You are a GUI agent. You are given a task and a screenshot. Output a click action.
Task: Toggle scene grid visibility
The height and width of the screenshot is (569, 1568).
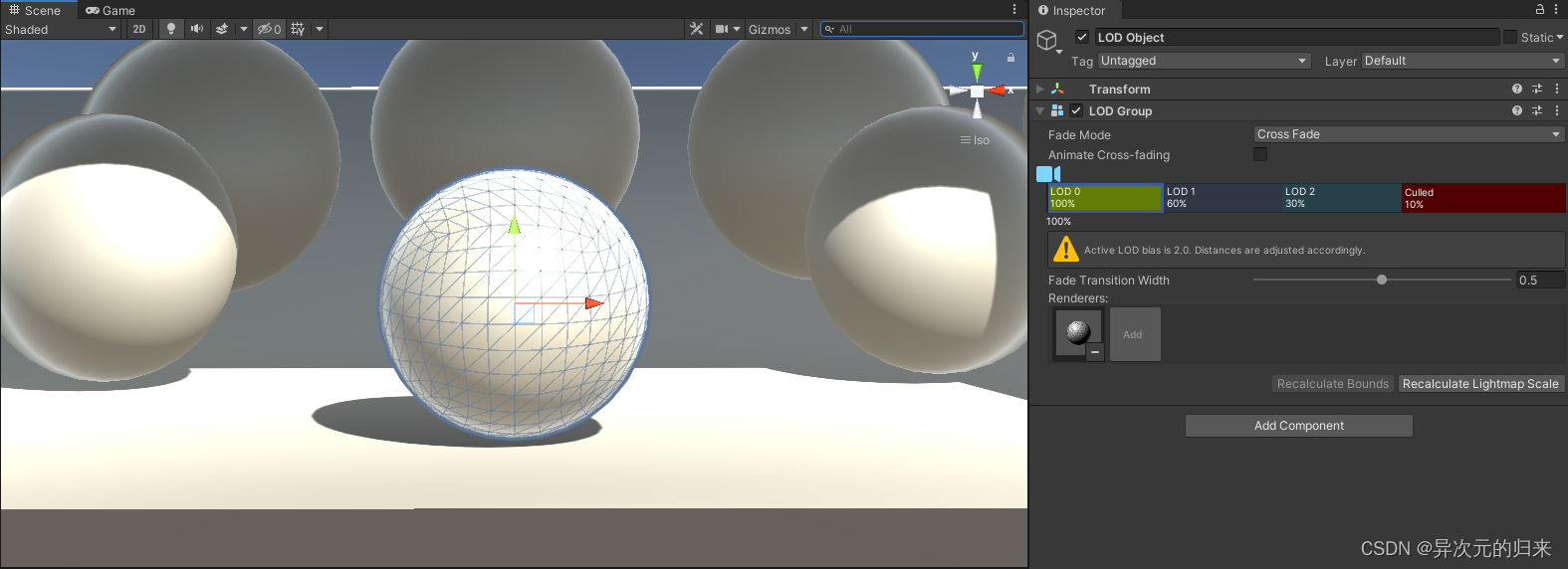tap(298, 29)
